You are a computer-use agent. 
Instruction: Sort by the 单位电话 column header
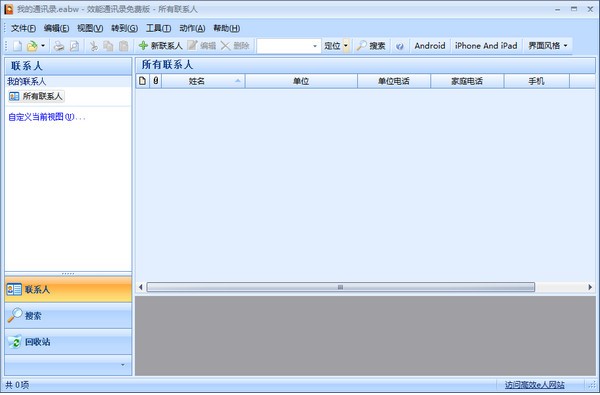394,81
